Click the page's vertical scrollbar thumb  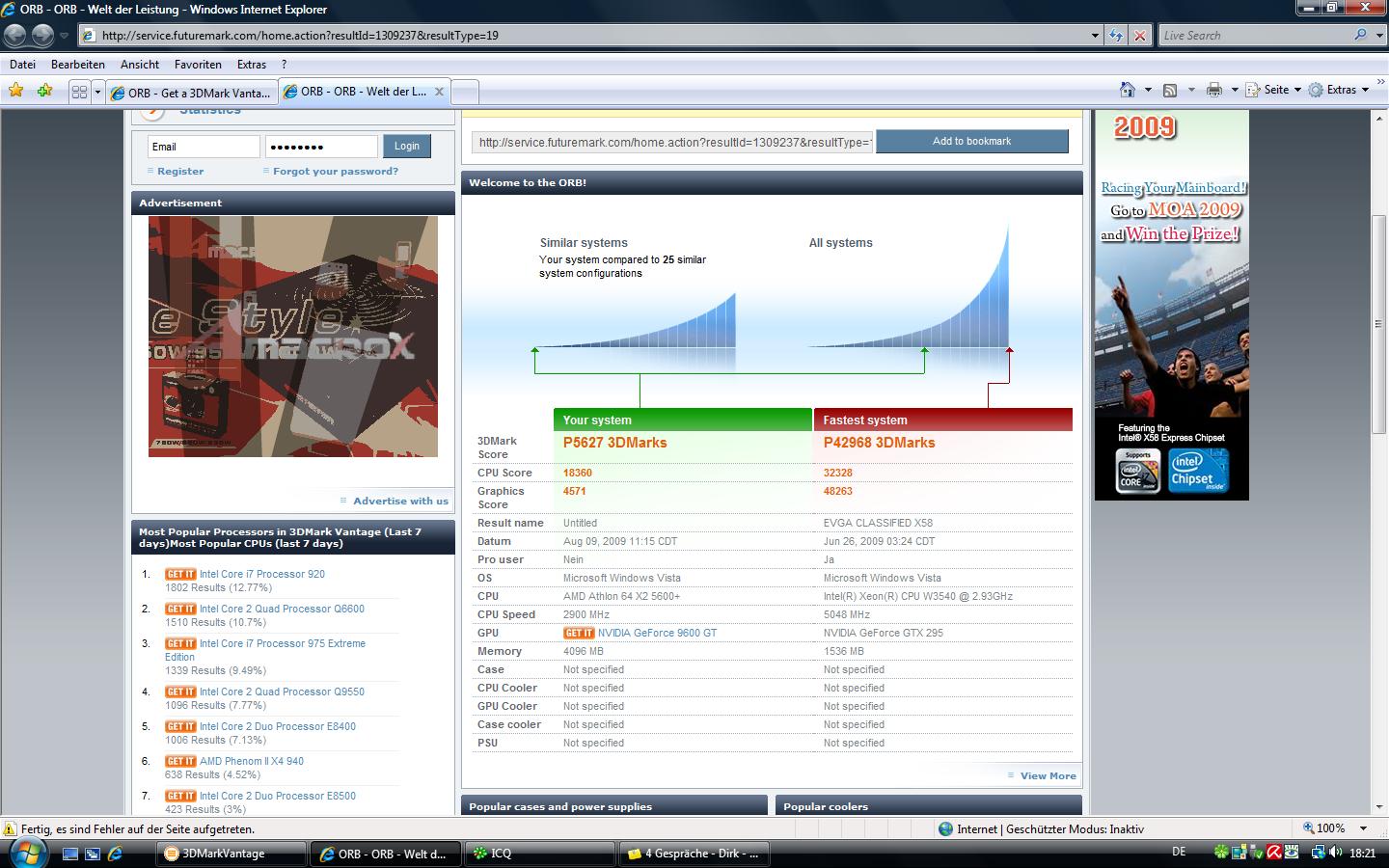coord(1379,323)
